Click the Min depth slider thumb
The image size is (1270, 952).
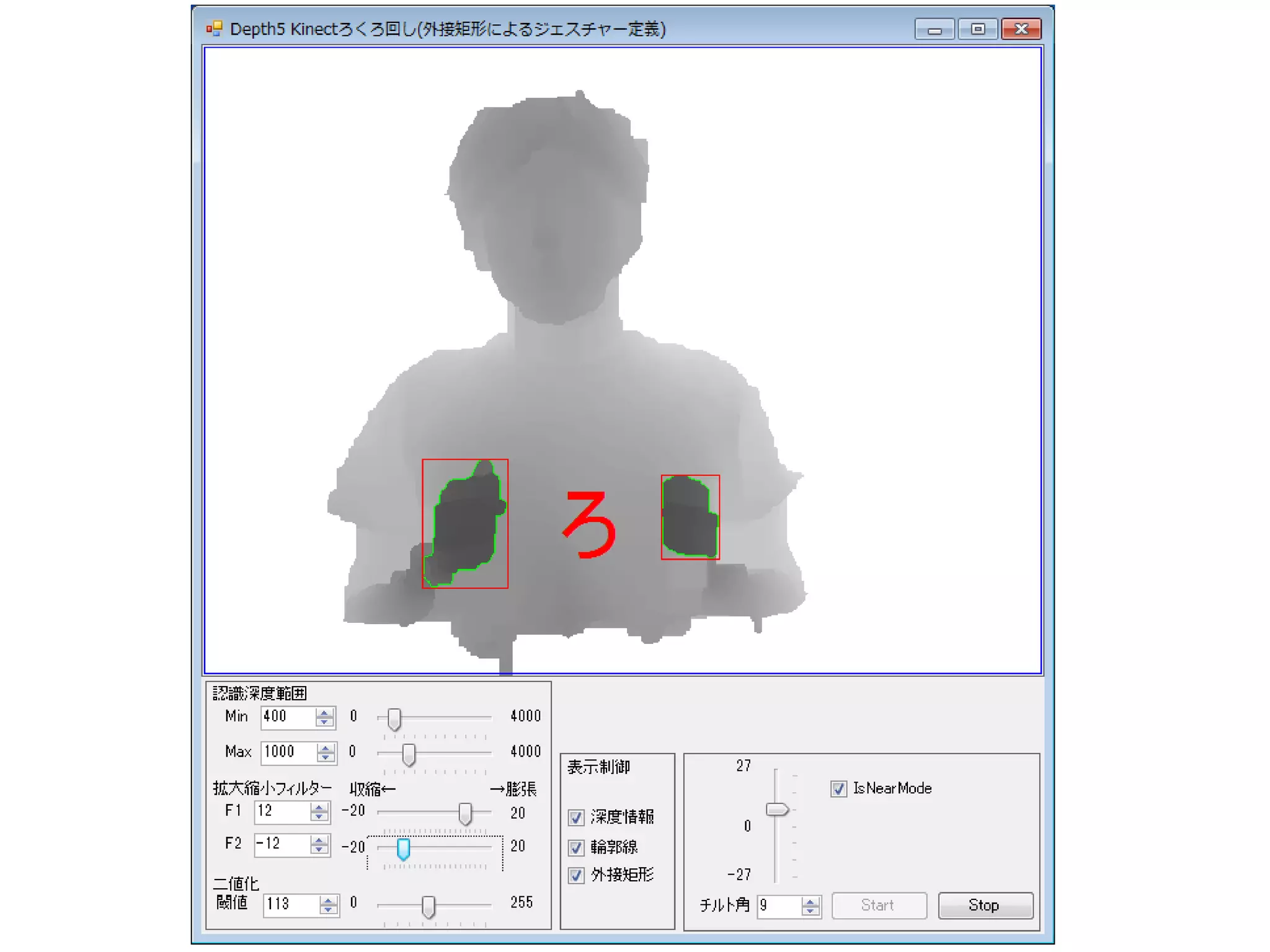pyautogui.click(x=394, y=719)
